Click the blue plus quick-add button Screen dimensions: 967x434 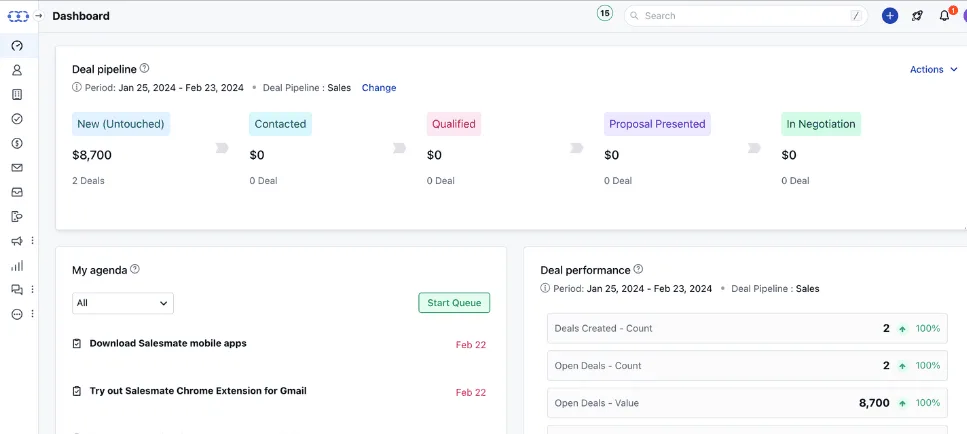tap(890, 16)
